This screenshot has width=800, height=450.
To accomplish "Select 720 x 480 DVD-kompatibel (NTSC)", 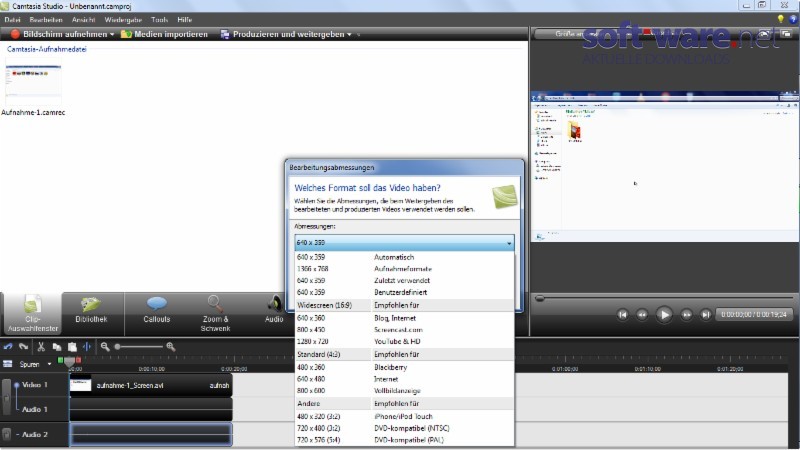I will [405, 428].
